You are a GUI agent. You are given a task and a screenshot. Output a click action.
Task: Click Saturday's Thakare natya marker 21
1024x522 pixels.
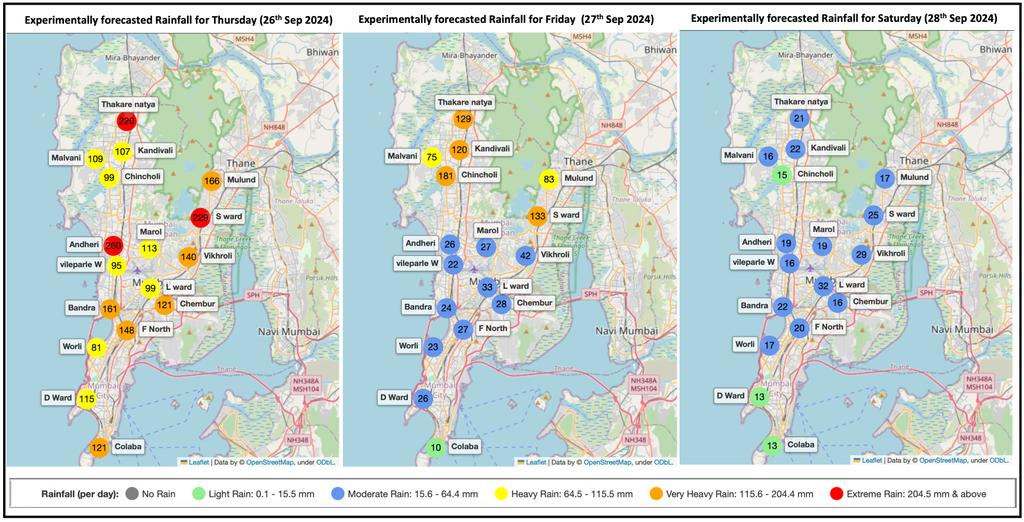[x=800, y=119]
